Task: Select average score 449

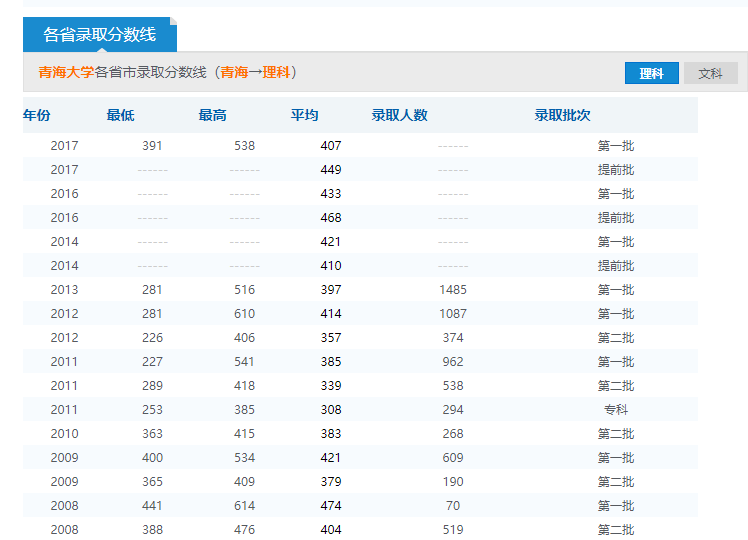Action: 331,169
